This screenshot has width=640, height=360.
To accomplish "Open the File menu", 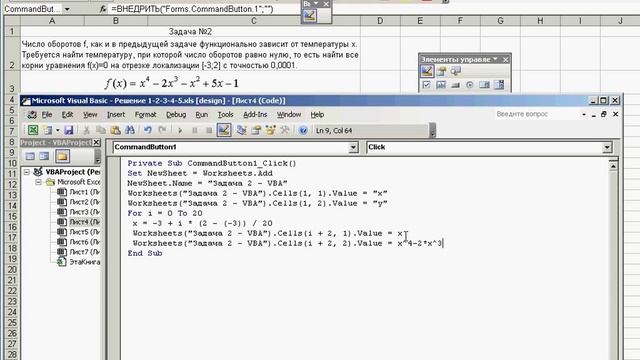I will click(47, 115).
